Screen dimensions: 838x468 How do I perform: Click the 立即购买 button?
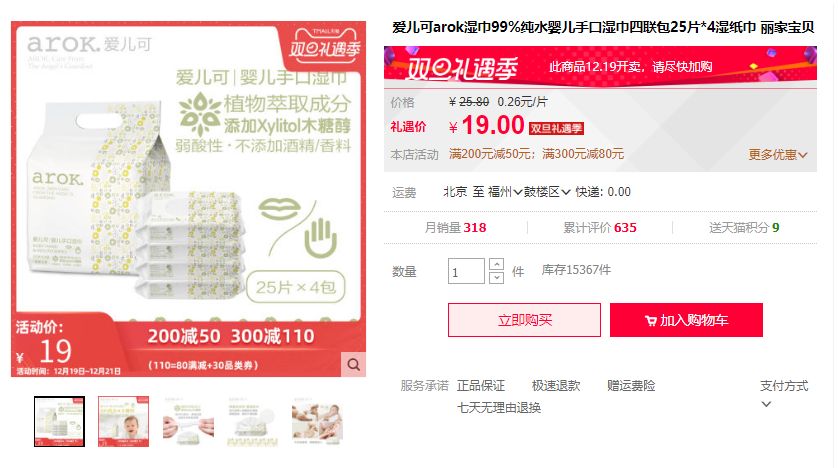click(x=524, y=320)
